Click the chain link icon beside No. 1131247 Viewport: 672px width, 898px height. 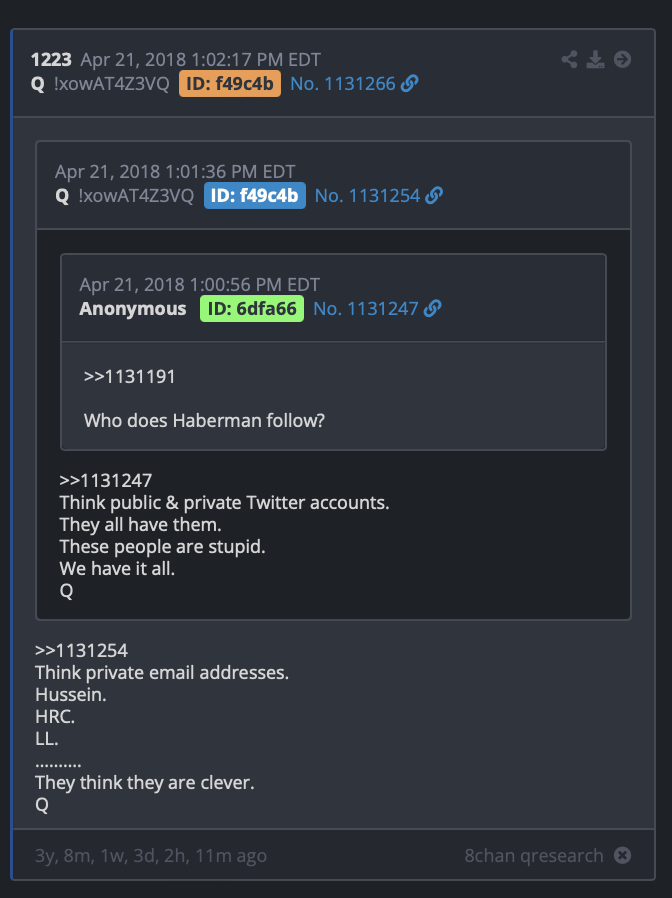pos(433,309)
